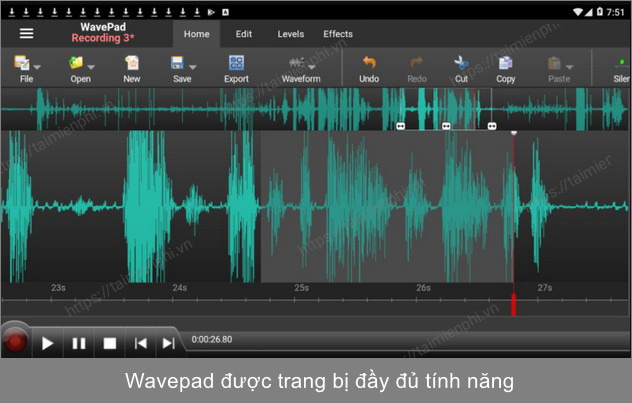Image resolution: width=632 pixels, height=403 pixels.
Task: Stop playback
Action: [x=110, y=343]
